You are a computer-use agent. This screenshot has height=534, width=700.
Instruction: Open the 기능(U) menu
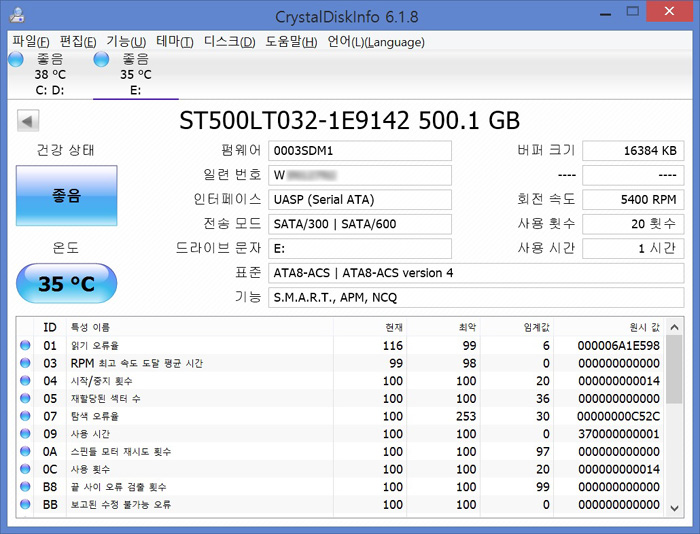point(126,42)
